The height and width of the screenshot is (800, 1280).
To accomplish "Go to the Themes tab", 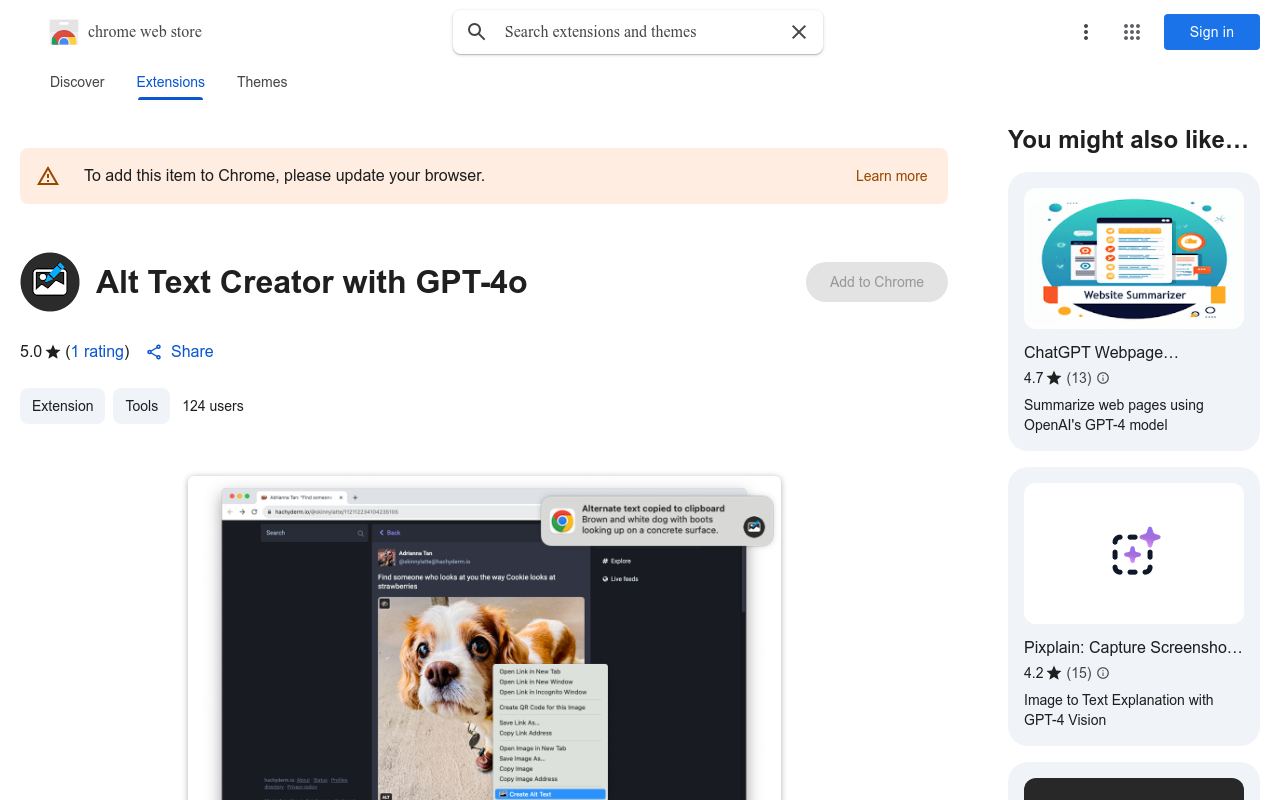I will click(262, 82).
